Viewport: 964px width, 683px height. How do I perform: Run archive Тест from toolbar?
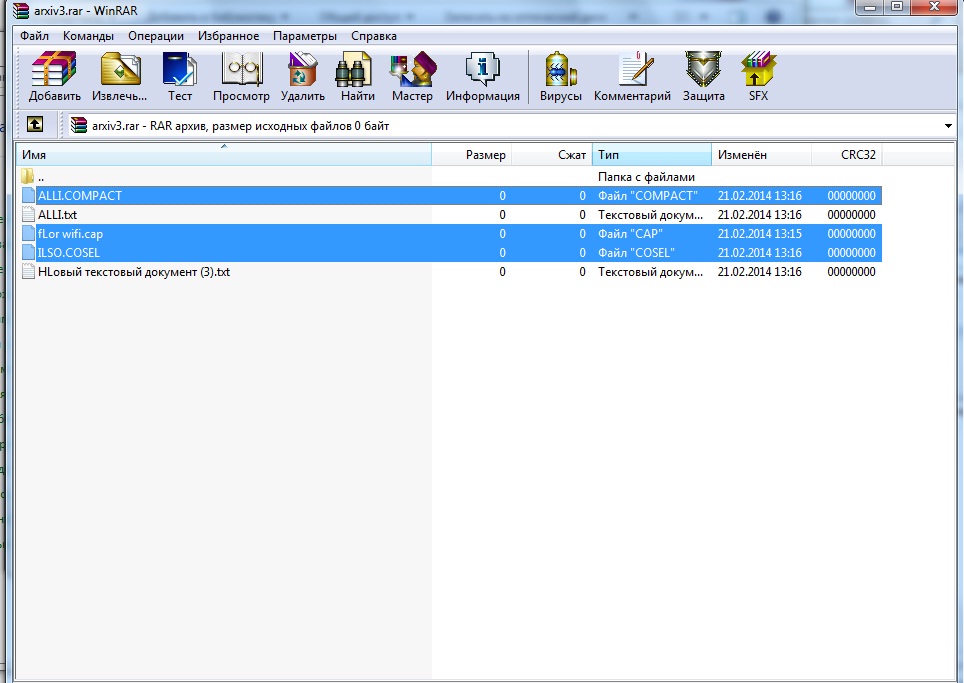(180, 69)
